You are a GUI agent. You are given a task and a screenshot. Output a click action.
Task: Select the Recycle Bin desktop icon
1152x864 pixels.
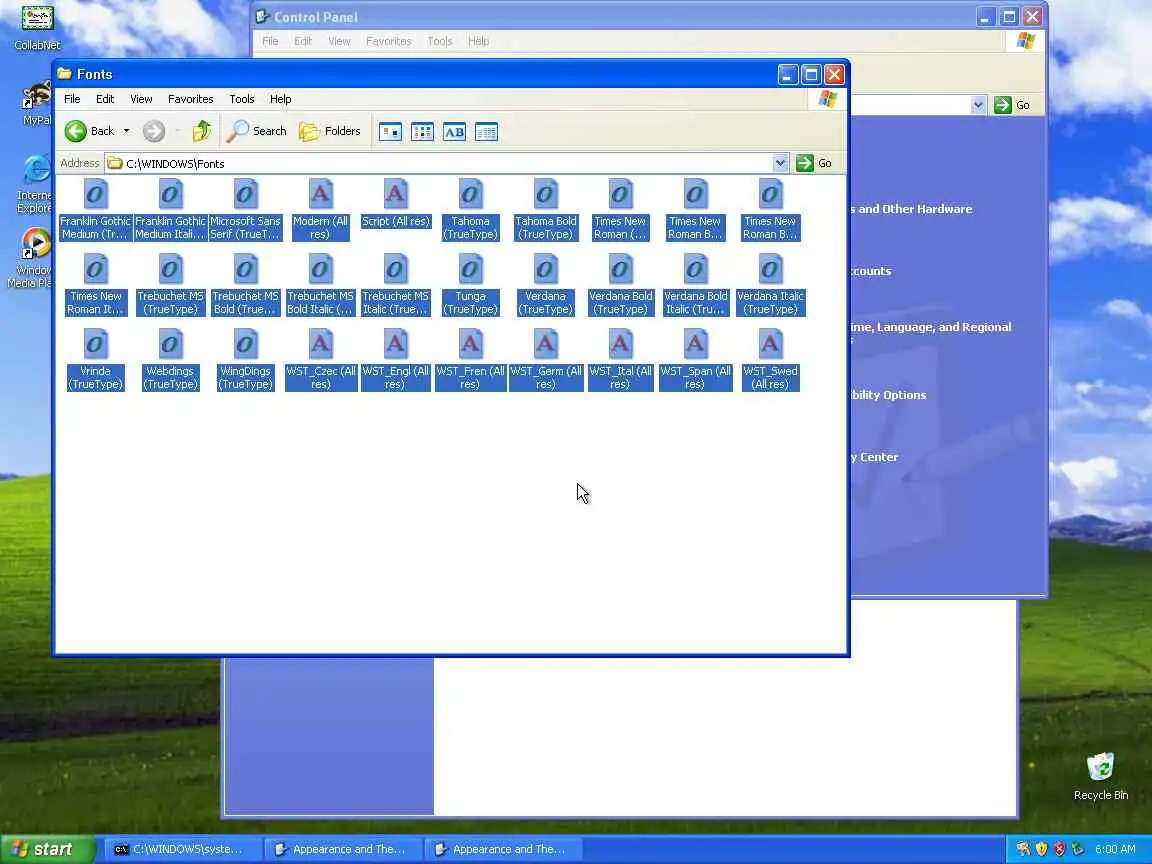[1101, 776]
